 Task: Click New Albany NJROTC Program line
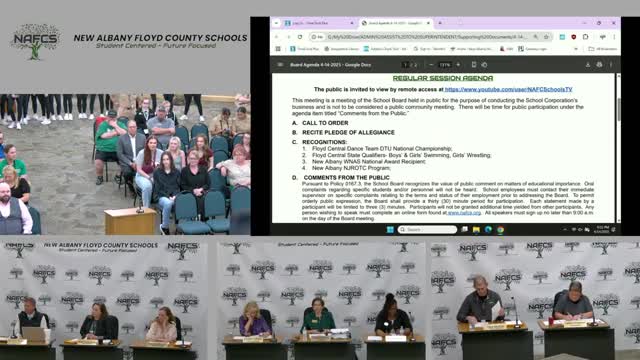point(351,168)
